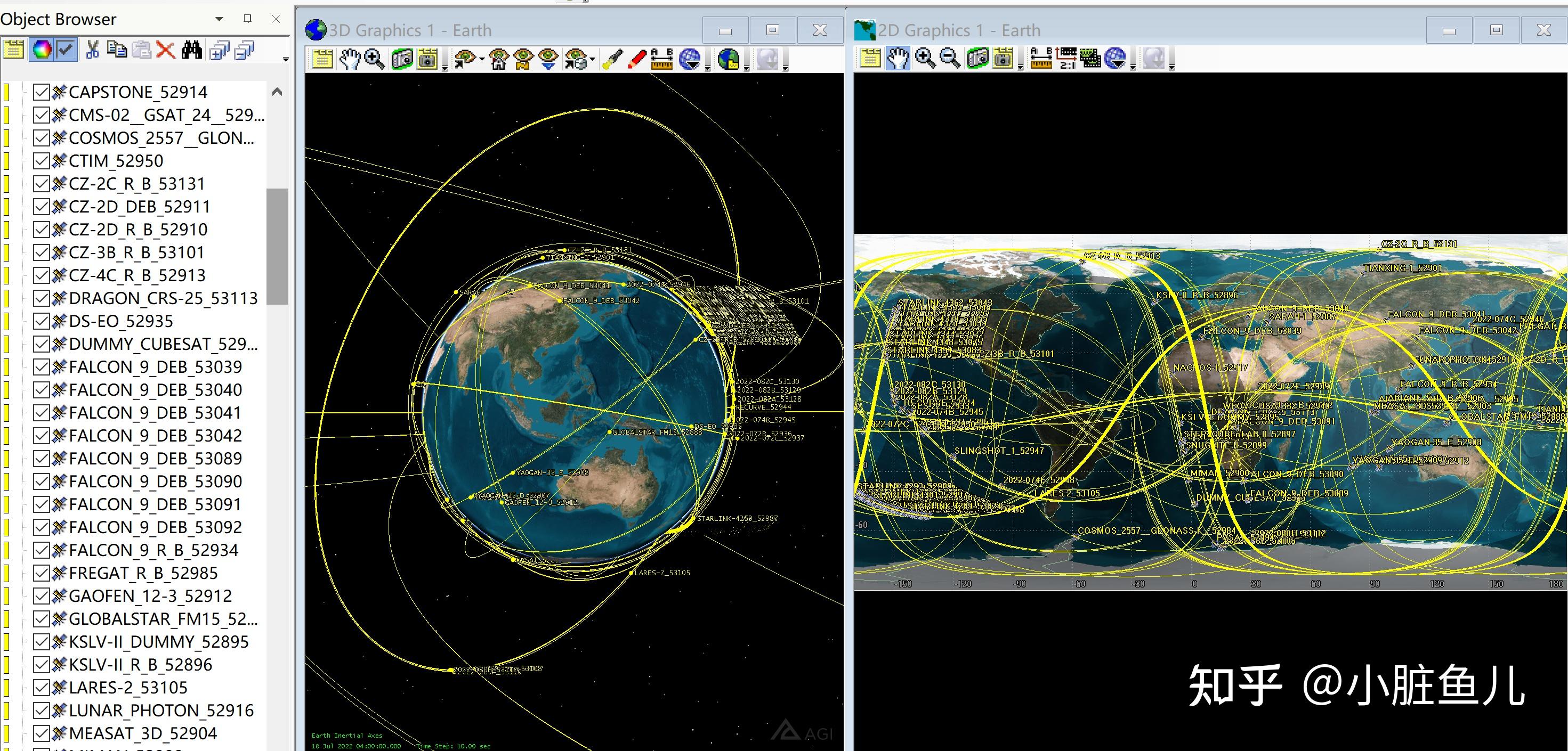
Task: Click the A-B Measure ruler in 2D toolbar
Action: (x=1041, y=59)
